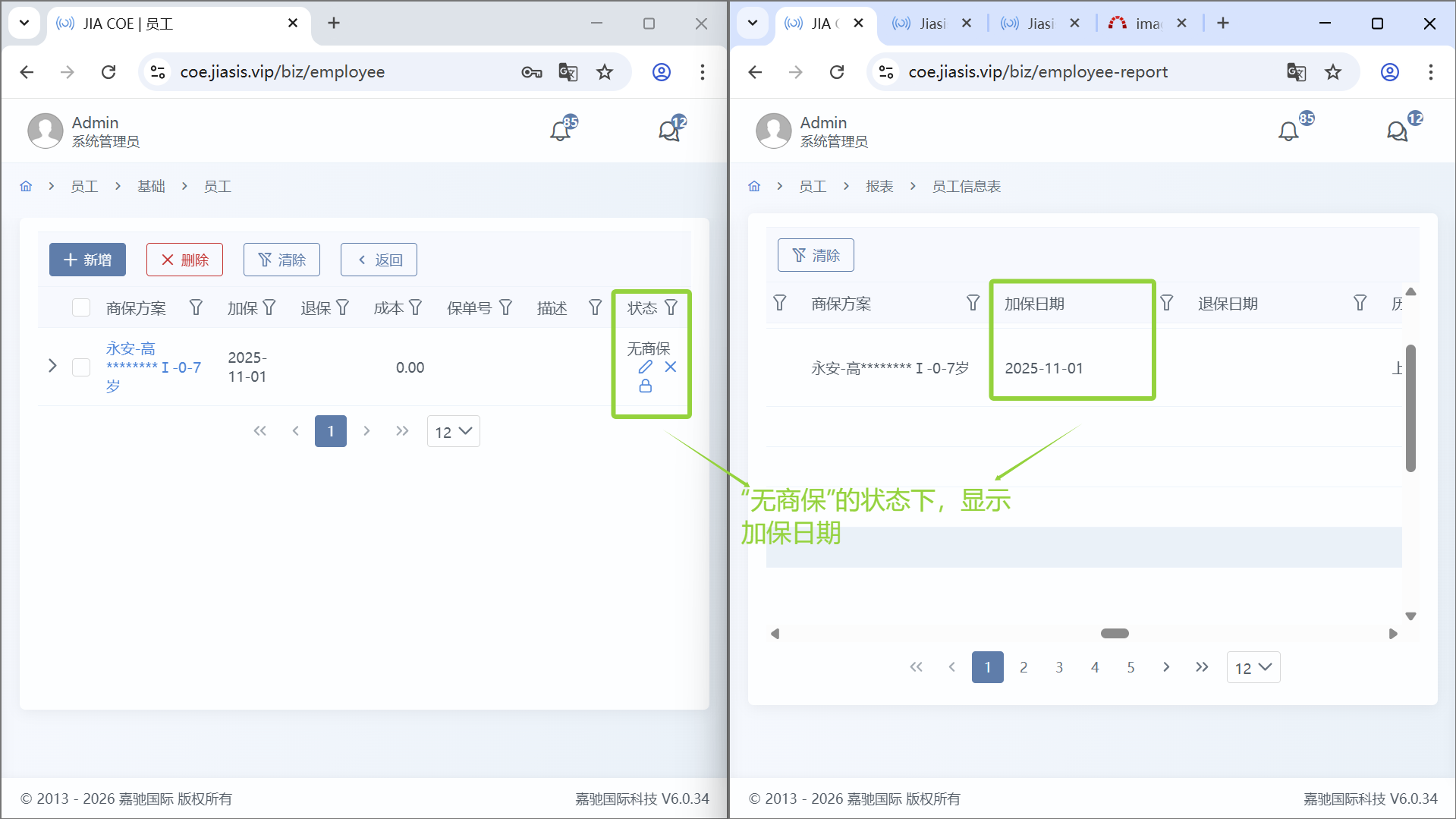The width and height of the screenshot is (1456, 819).
Task: Click the blue X delete icon in the row
Action: 671,367
